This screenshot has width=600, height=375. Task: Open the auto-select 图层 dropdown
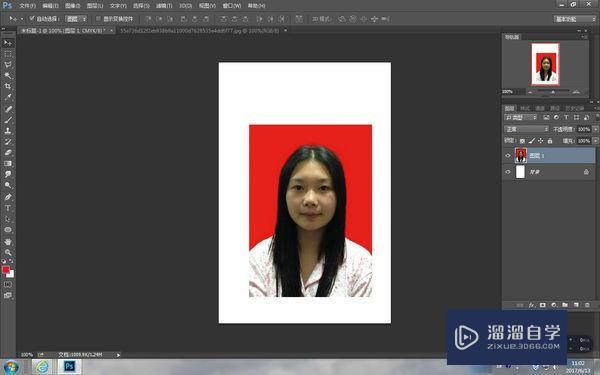(76, 19)
